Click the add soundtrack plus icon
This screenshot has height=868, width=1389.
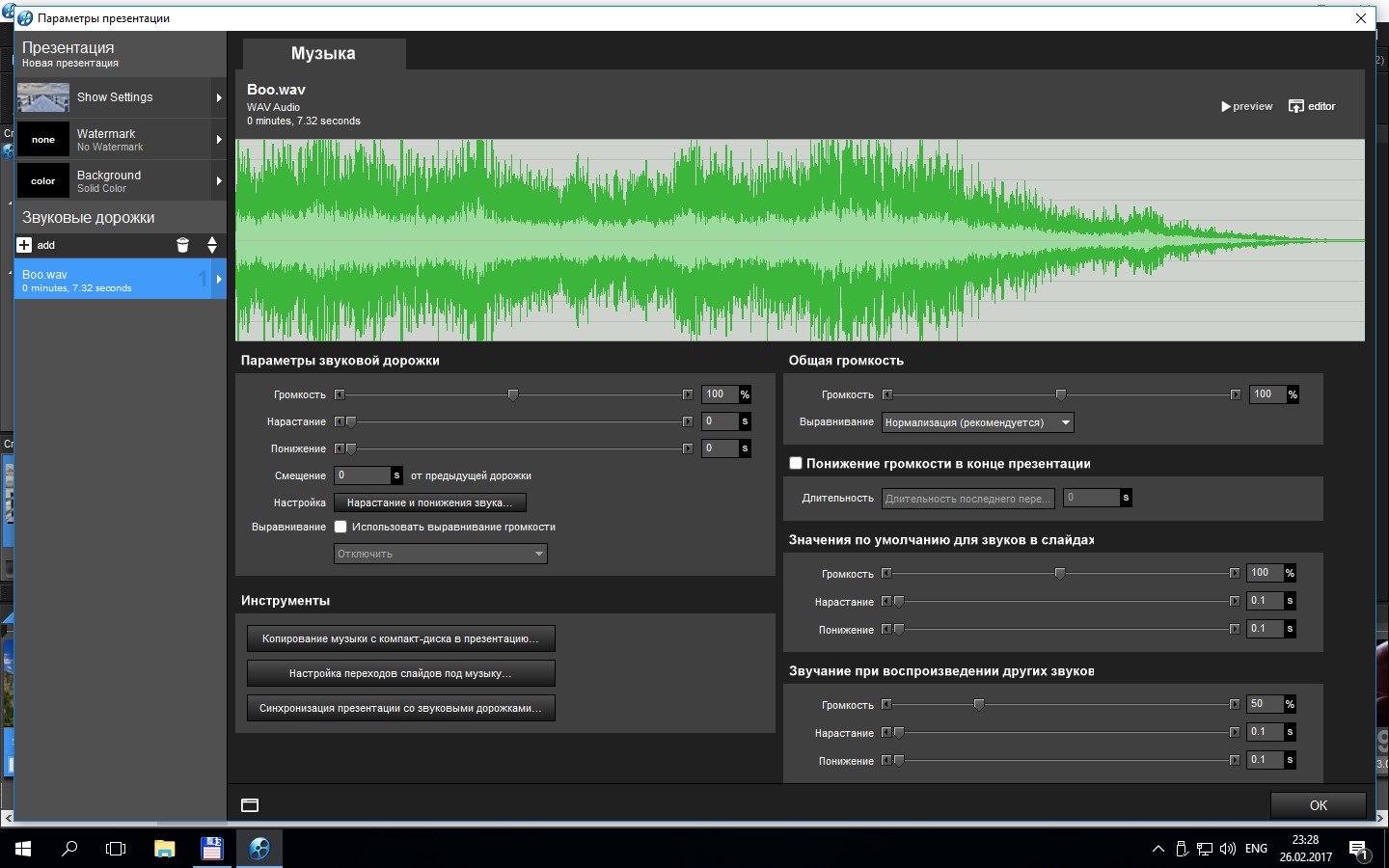25,245
